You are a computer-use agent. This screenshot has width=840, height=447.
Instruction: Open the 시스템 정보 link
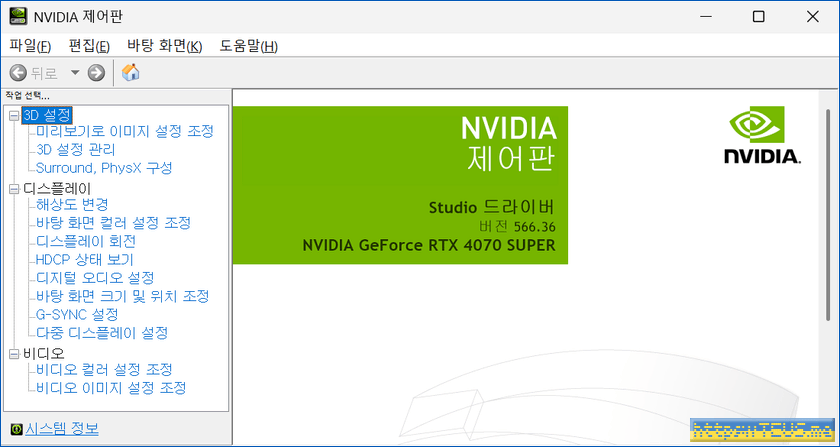[62, 429]
